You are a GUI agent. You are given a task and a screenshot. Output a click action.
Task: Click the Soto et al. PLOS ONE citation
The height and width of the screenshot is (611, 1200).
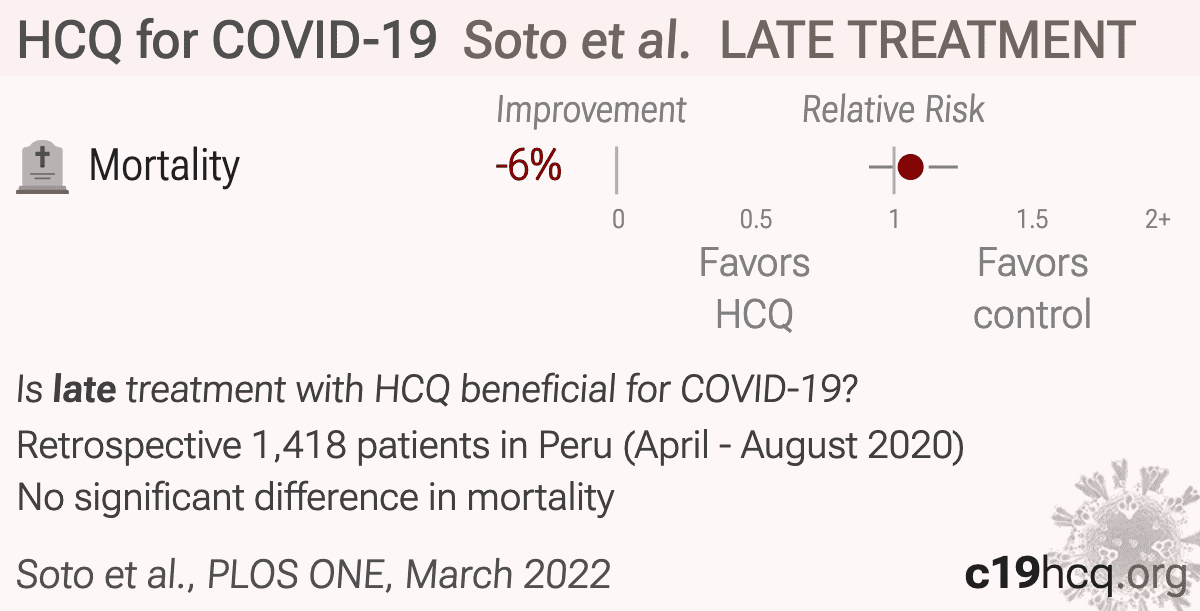pyautogui.click(x=314, y=575)
